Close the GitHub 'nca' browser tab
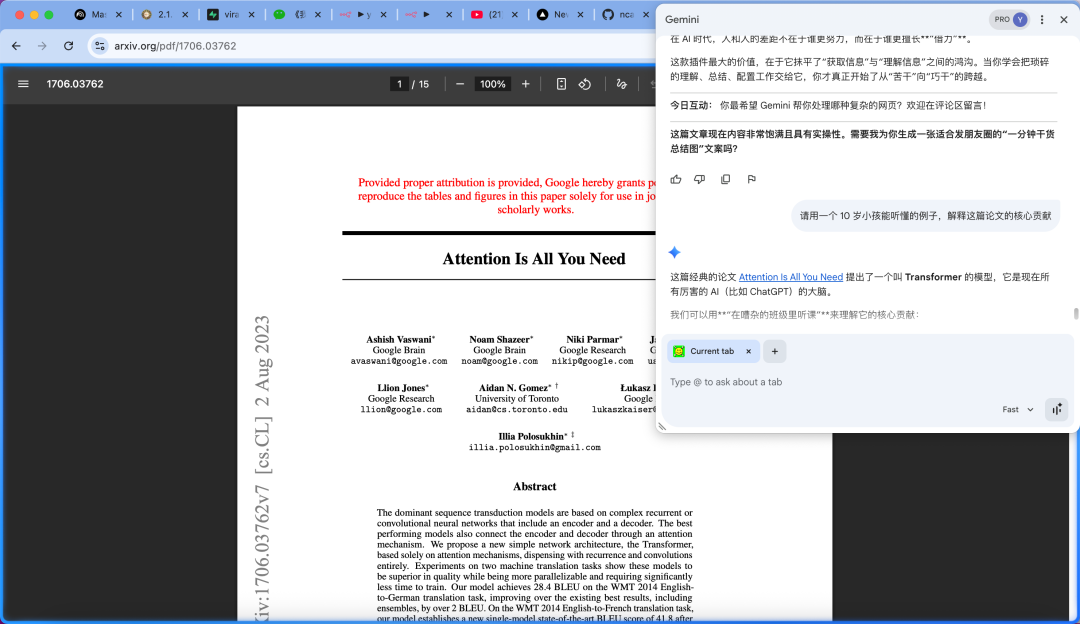The height and width of the screenshot is (624, 1080). pyautogui.click(x=646, y=14)
